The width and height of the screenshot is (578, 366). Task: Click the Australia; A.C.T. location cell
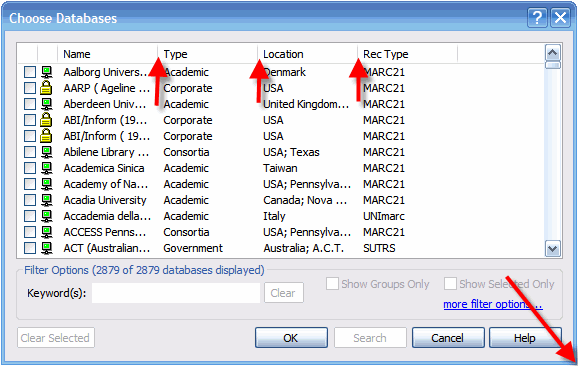[x=303, y=248]
